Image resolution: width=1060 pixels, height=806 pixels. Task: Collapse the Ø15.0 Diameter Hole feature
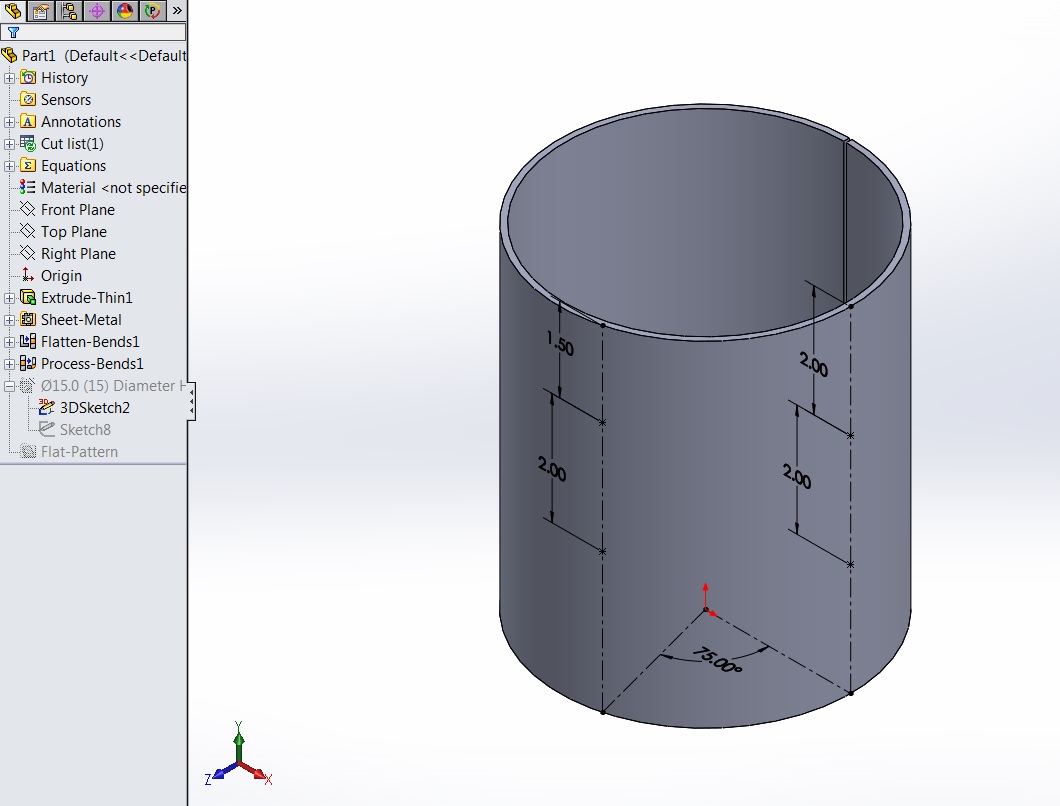pos(10,386)
